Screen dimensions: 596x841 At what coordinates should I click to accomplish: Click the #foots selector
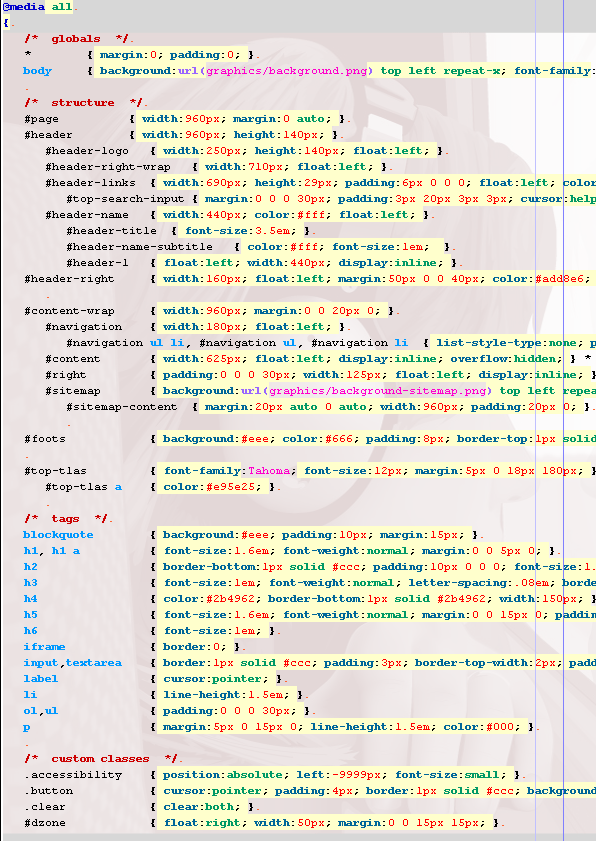coord(45,439)
